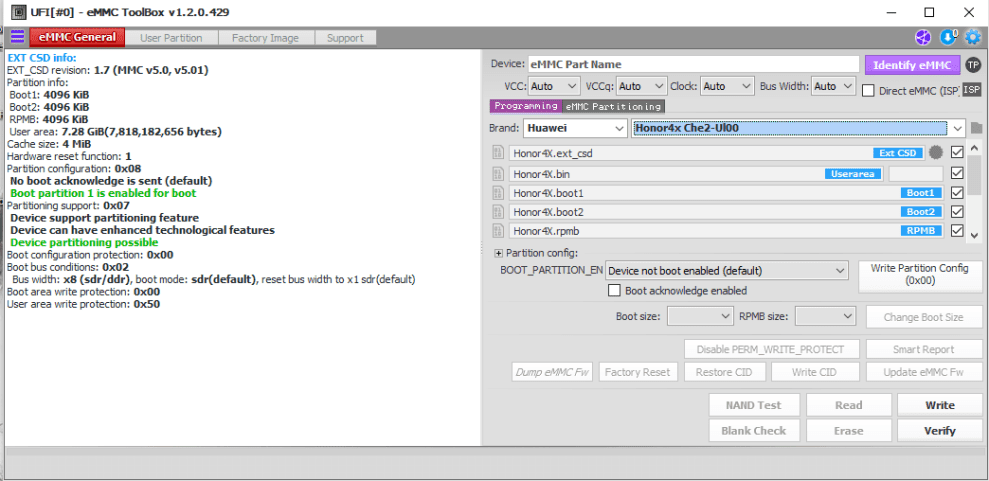Click the Identify eMMC button
989x481 pixels.
pos(912,65)
